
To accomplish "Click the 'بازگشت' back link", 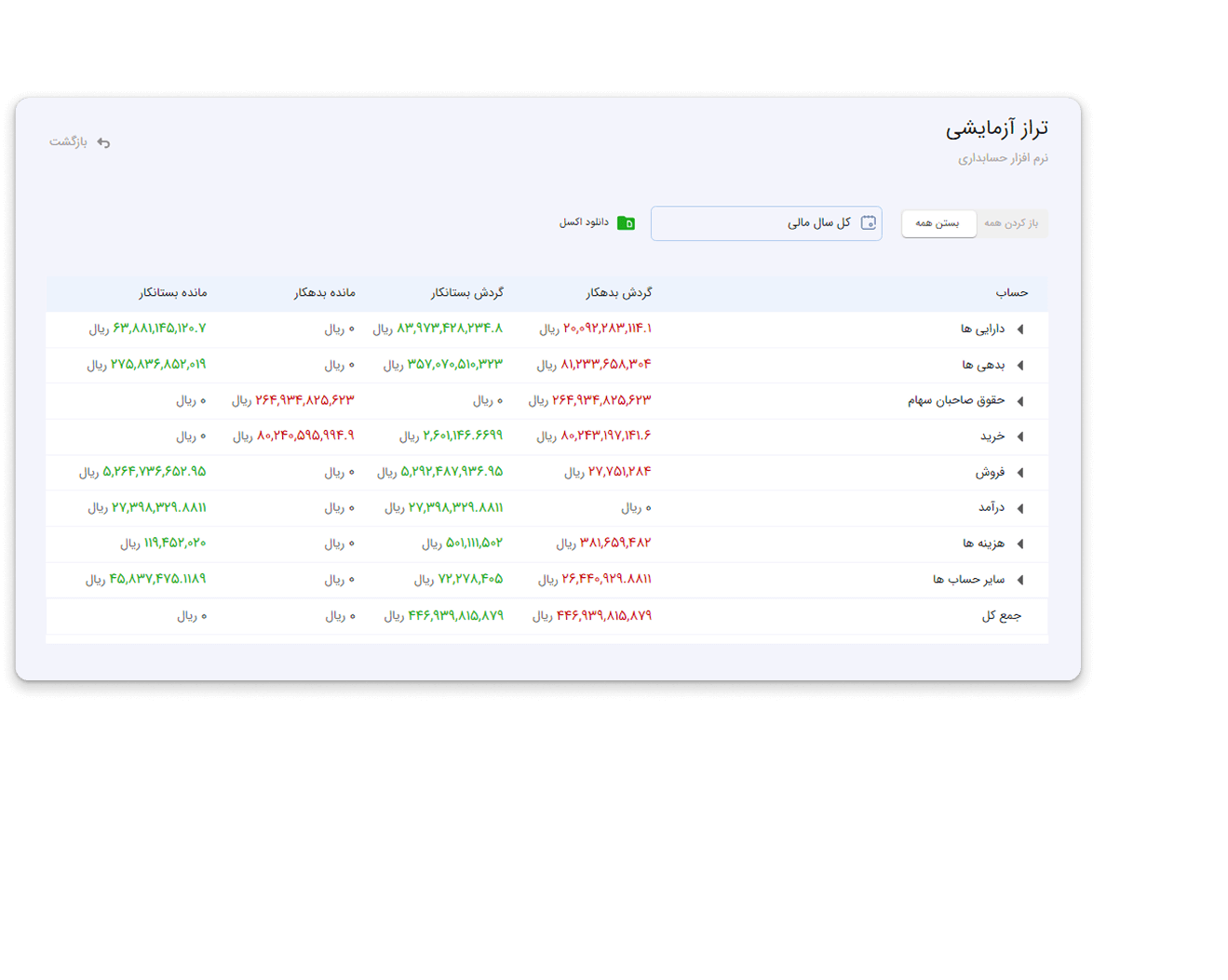I will coord(68,142).
